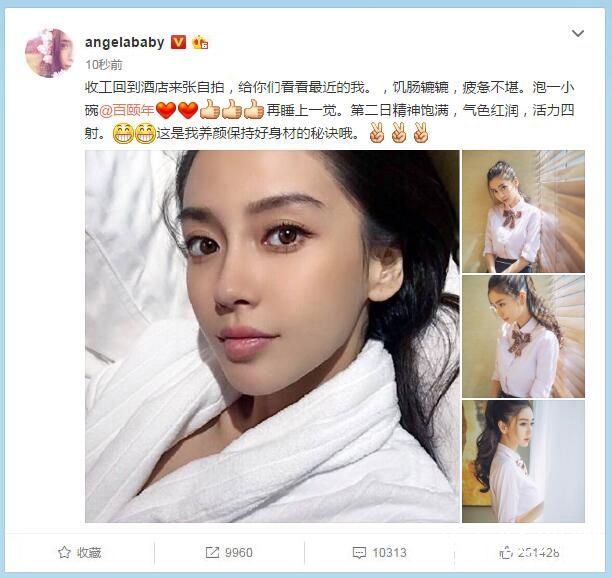
Task: Open the bottom right window-side thumbnail
Action: pos(523,461)
